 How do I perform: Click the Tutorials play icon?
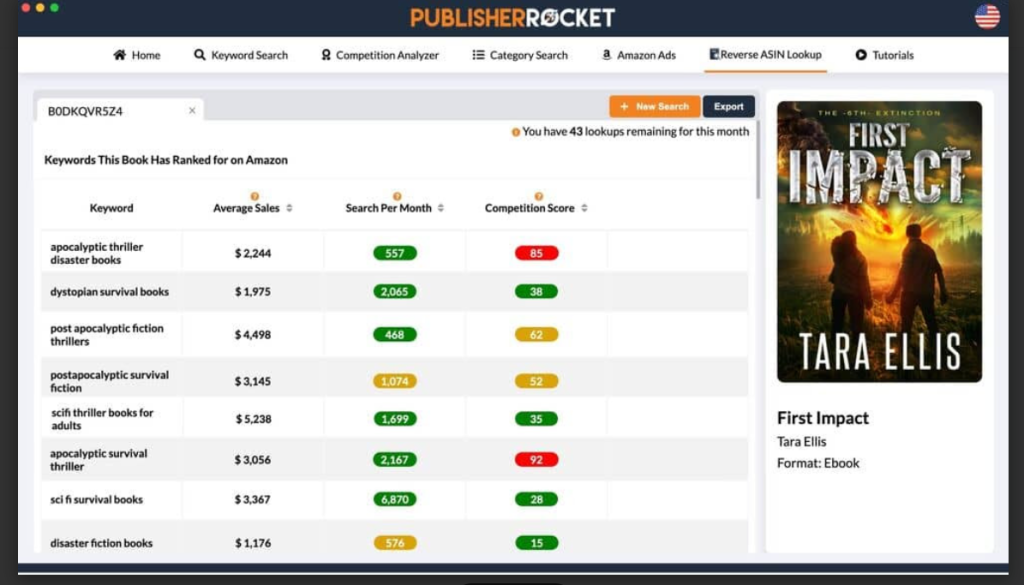pos(861,55)
